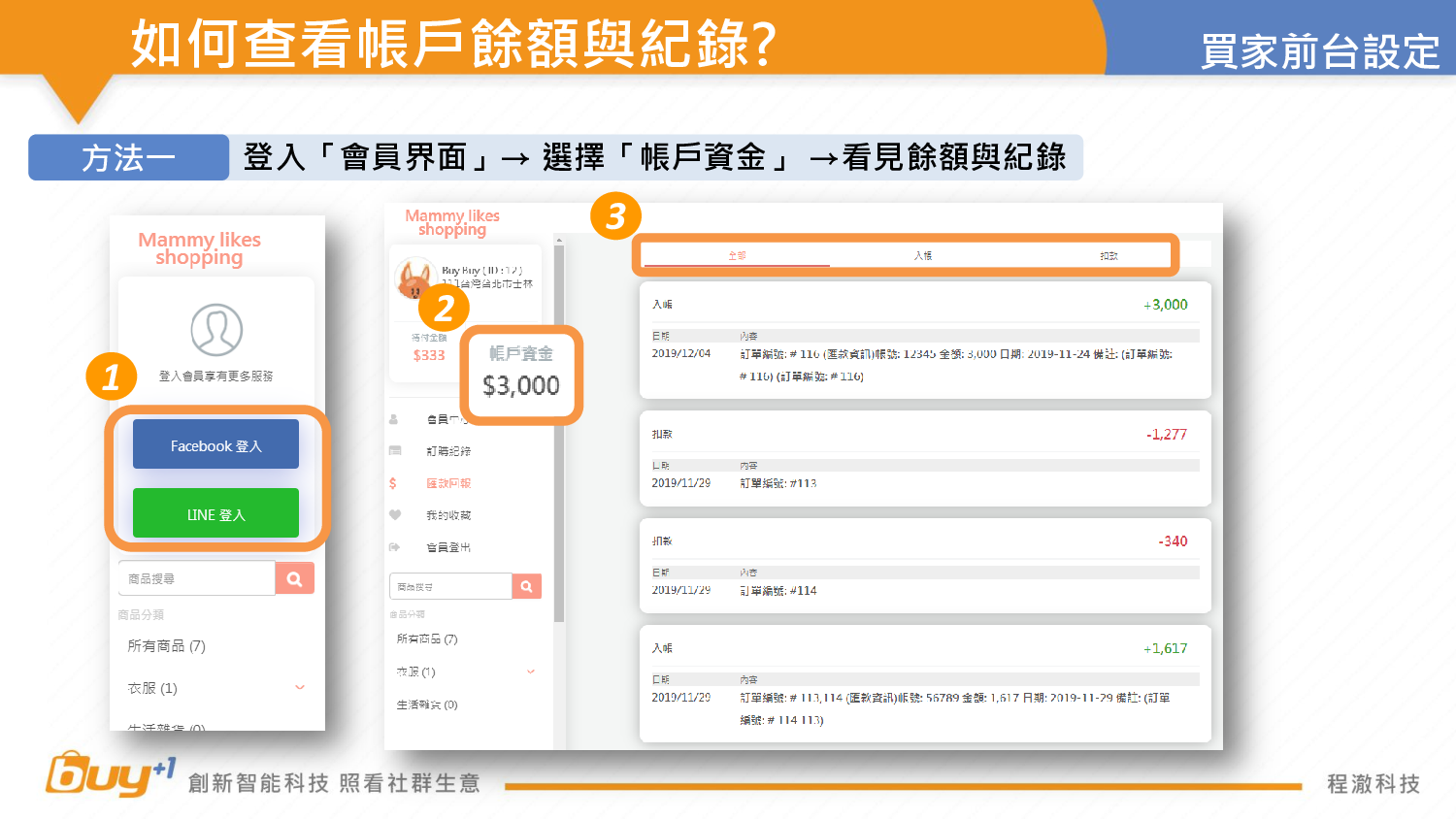Click the 商品搜尋 input in left panel

[197, 578]
